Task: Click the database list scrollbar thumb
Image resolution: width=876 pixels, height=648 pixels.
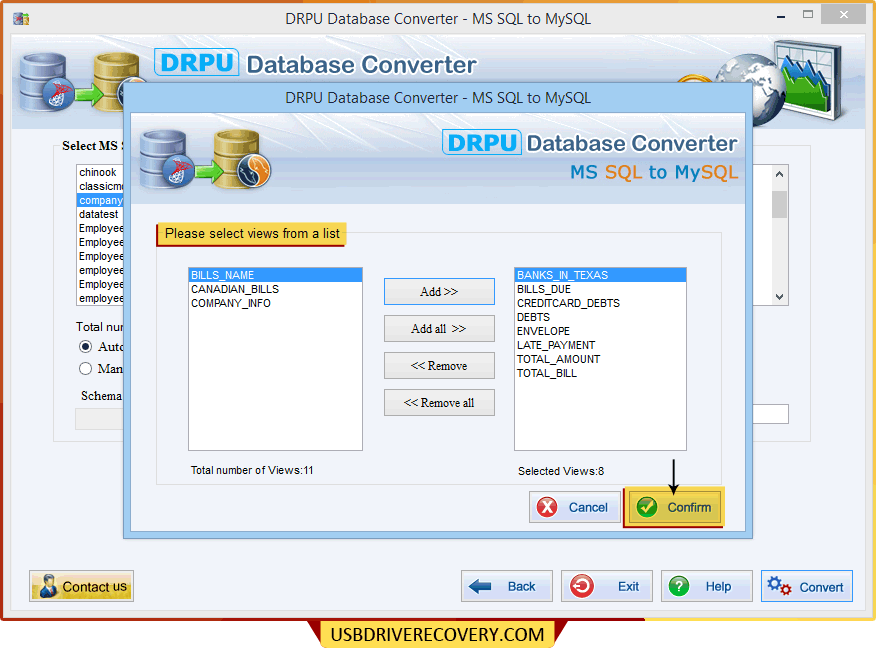Action: coord(779,204)
